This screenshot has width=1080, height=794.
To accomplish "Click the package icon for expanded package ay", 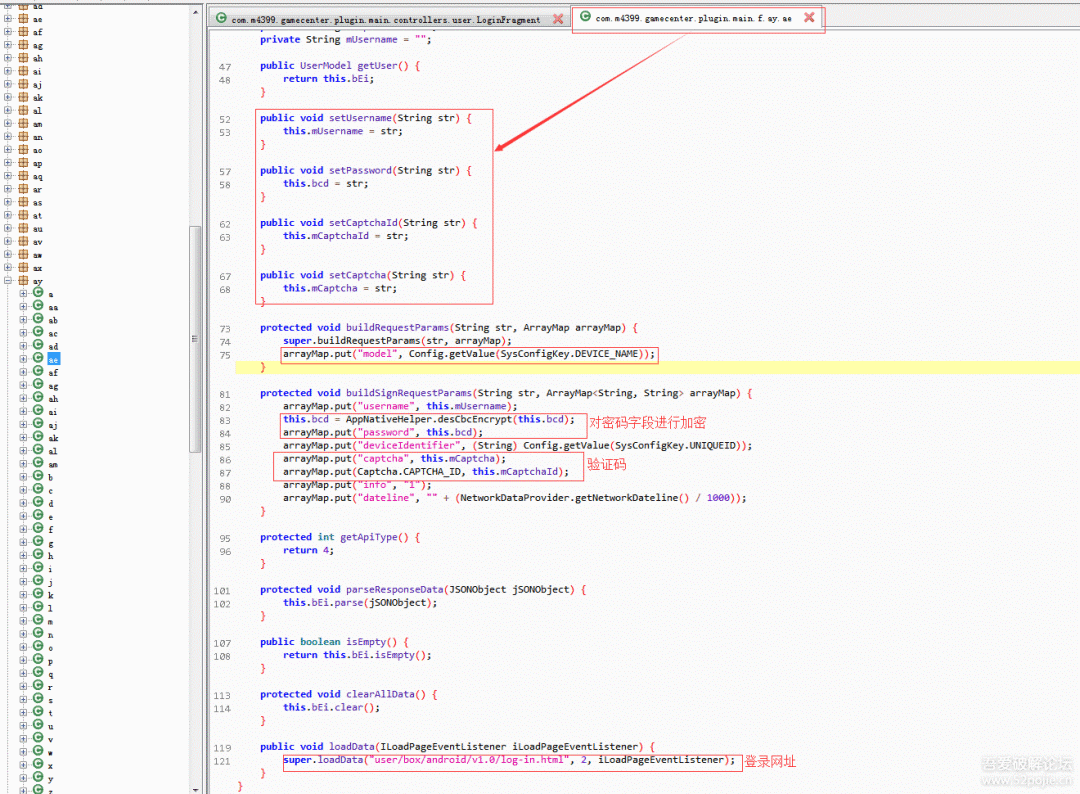I will tap(23, 280).
